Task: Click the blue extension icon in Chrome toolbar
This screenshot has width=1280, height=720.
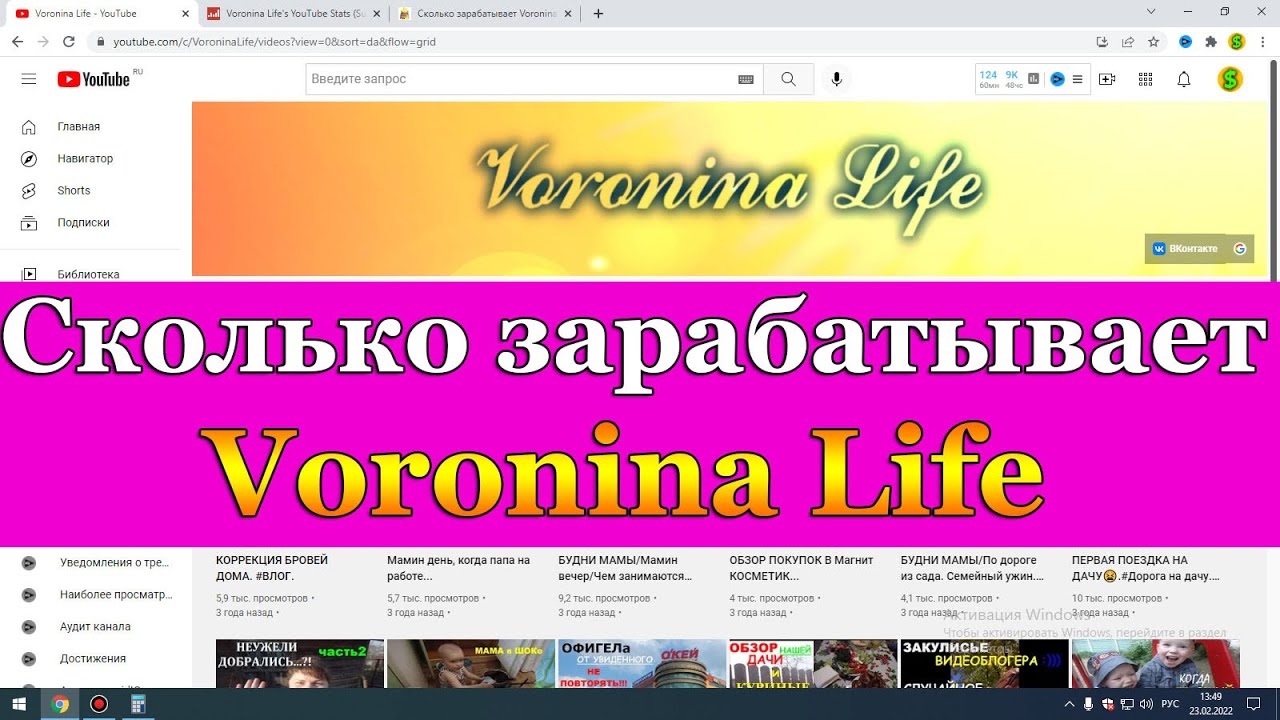Action: [x=1186, y=42]
